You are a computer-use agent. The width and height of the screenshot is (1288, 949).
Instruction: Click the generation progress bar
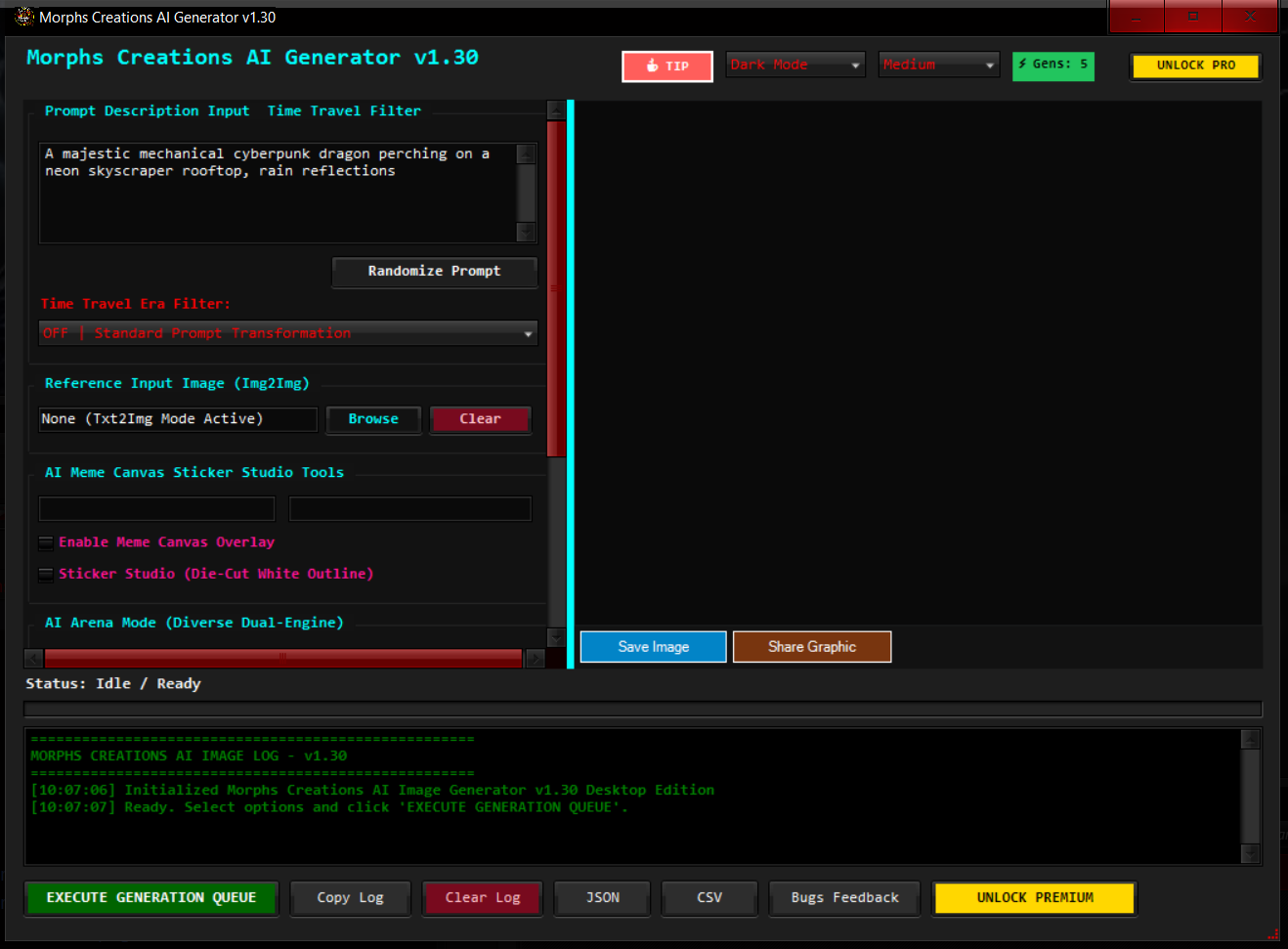[x=643, y=710]
